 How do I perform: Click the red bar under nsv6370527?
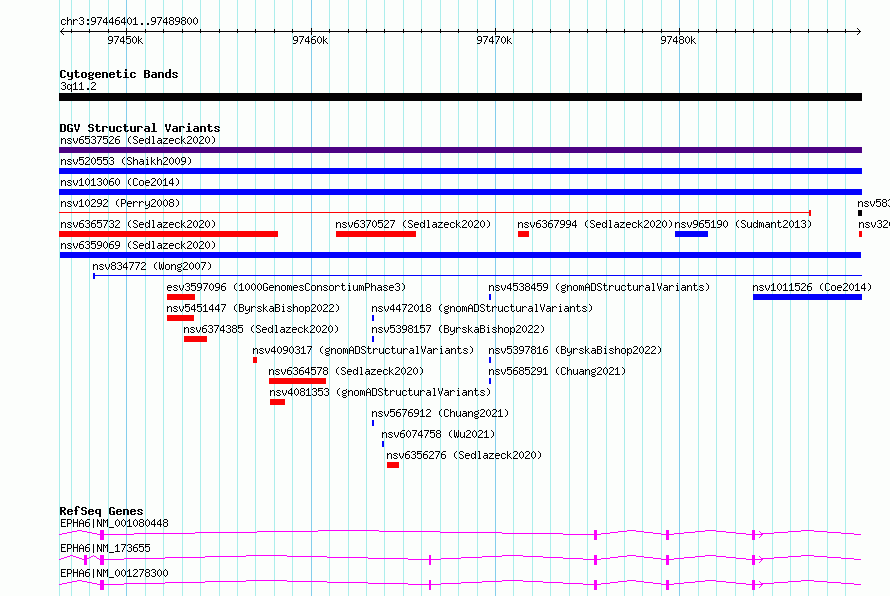[x=376, y=234]
